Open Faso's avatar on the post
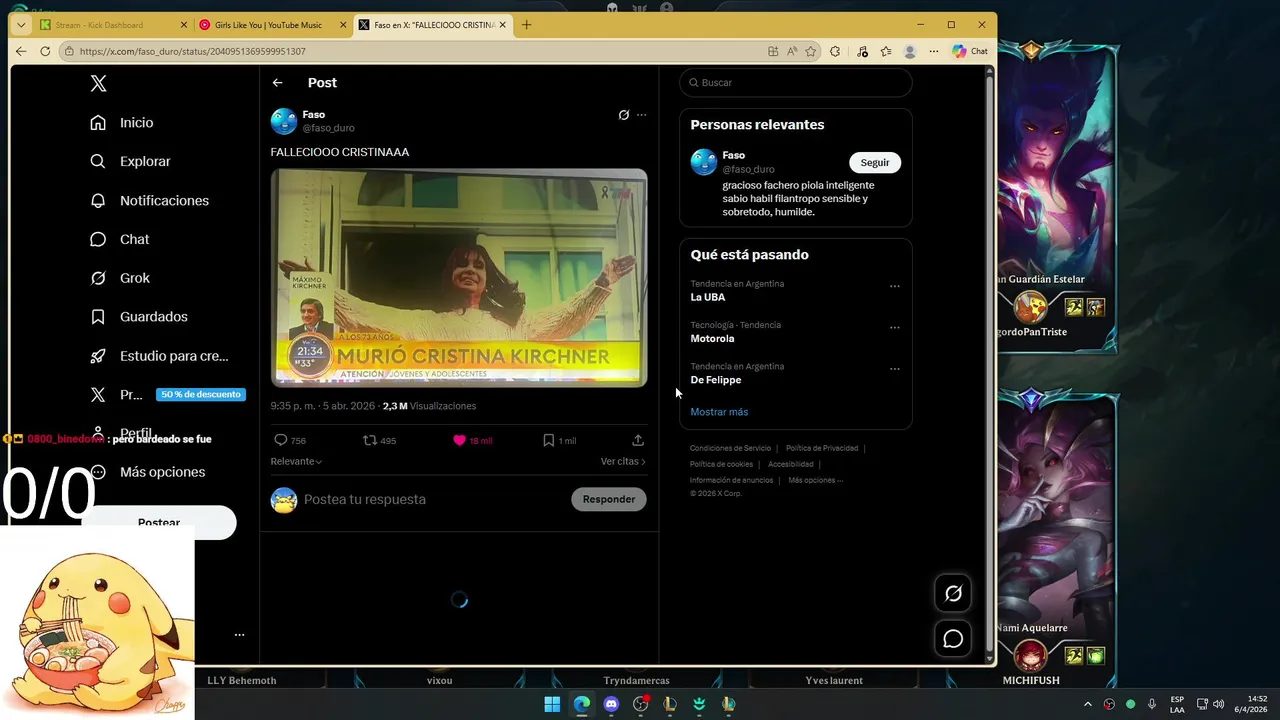Viewport: 1280px width, 720px height. (284, 121)
